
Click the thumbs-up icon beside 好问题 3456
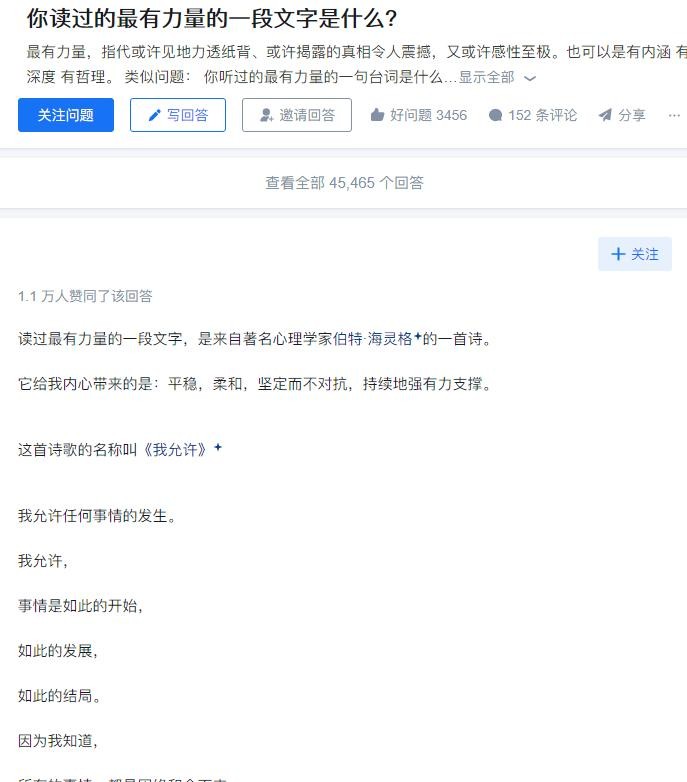(377, 115)
